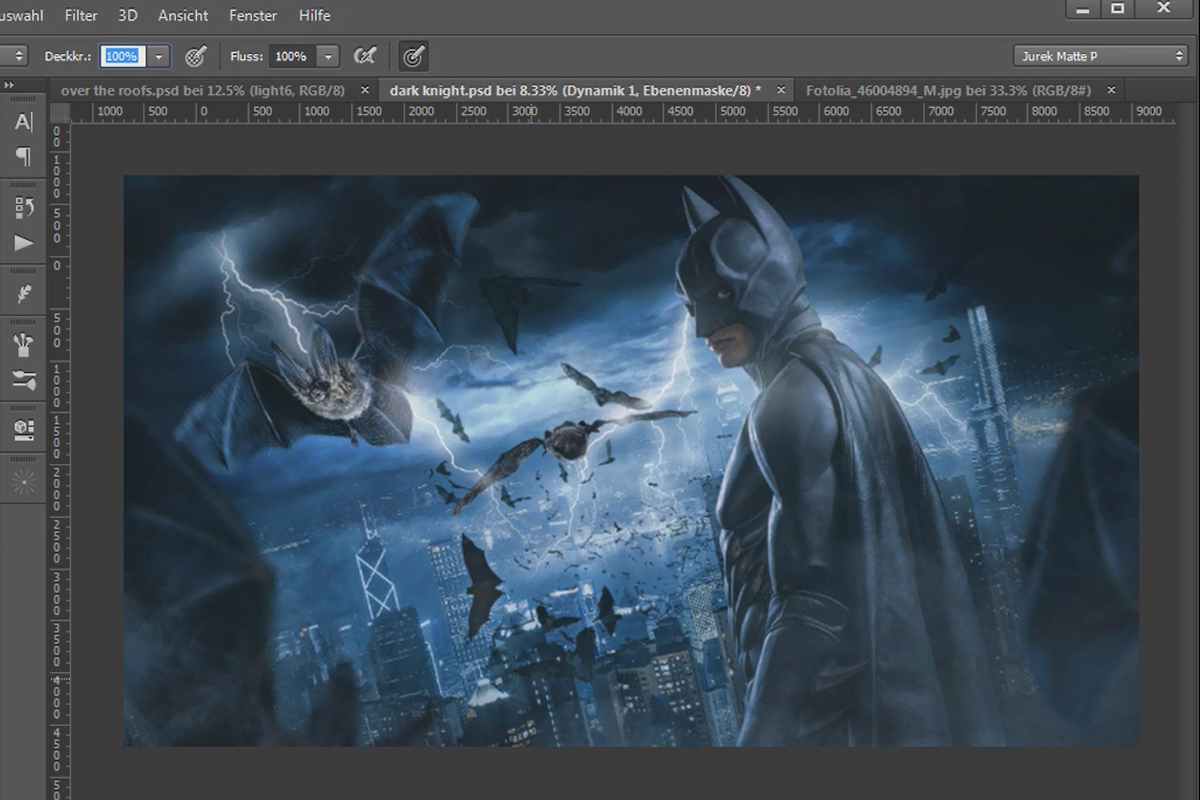Screen dimensions: 1200x800
Task: Open the Fluss flow dropdown arrow
Action: 329,57
